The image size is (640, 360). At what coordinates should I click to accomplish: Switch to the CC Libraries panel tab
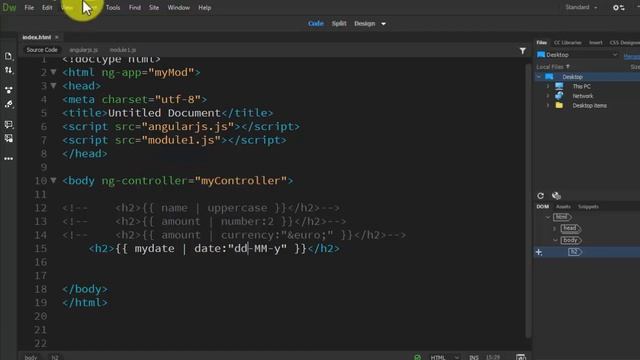pos(567,42)
